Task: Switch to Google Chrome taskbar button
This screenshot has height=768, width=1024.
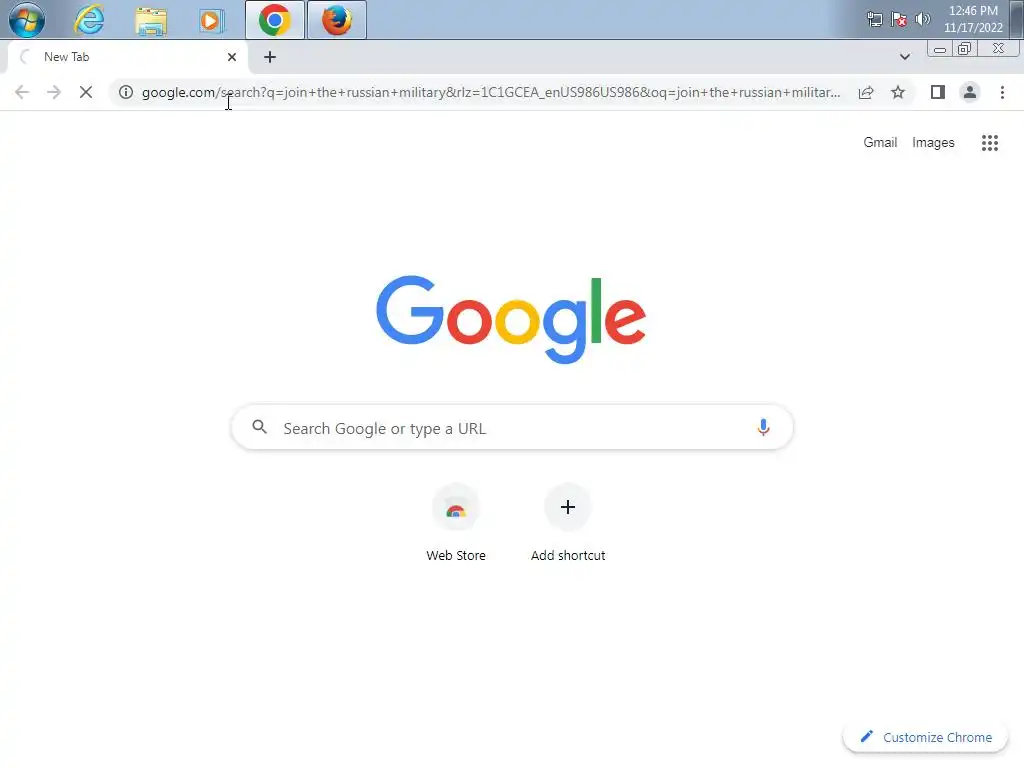Action: point(275,20)
